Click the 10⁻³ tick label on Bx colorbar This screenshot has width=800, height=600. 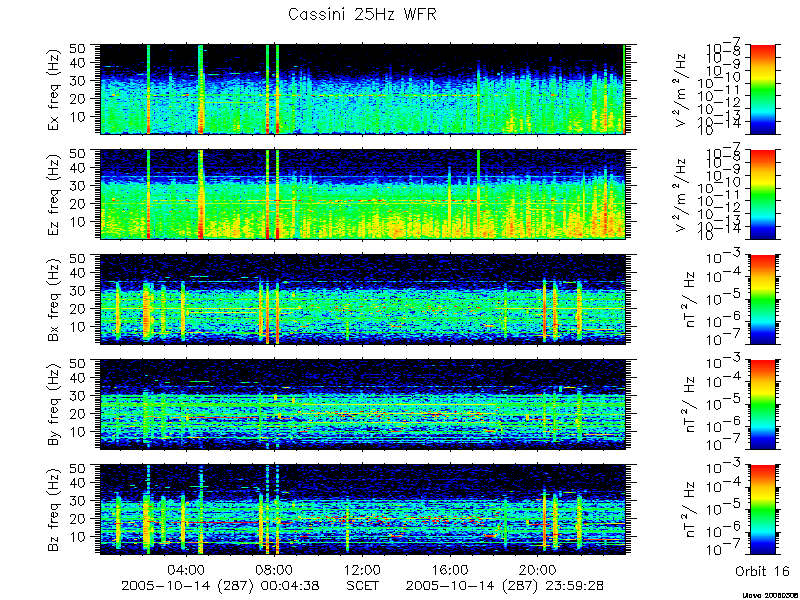724,258
